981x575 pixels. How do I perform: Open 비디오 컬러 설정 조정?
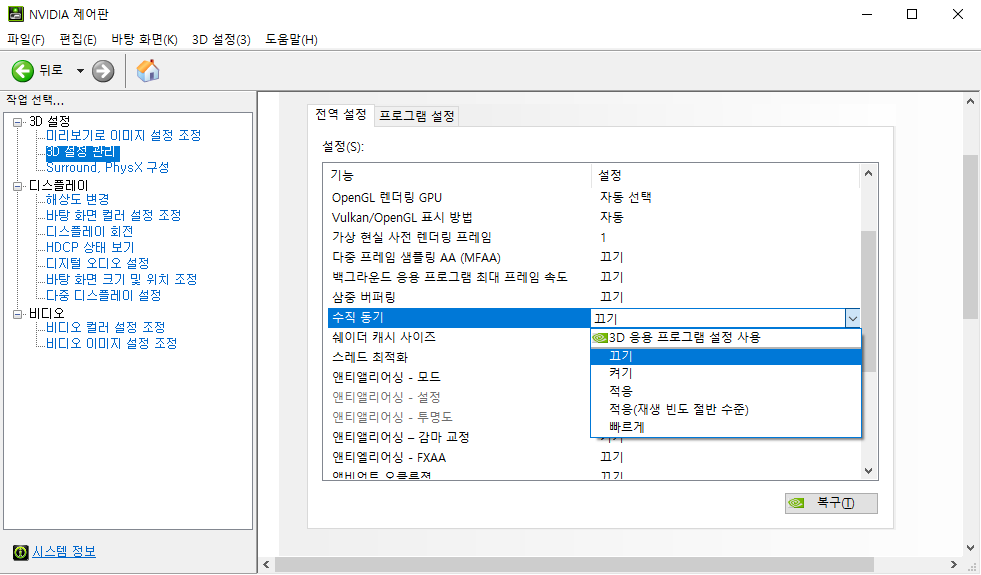[x=105, y=327]
